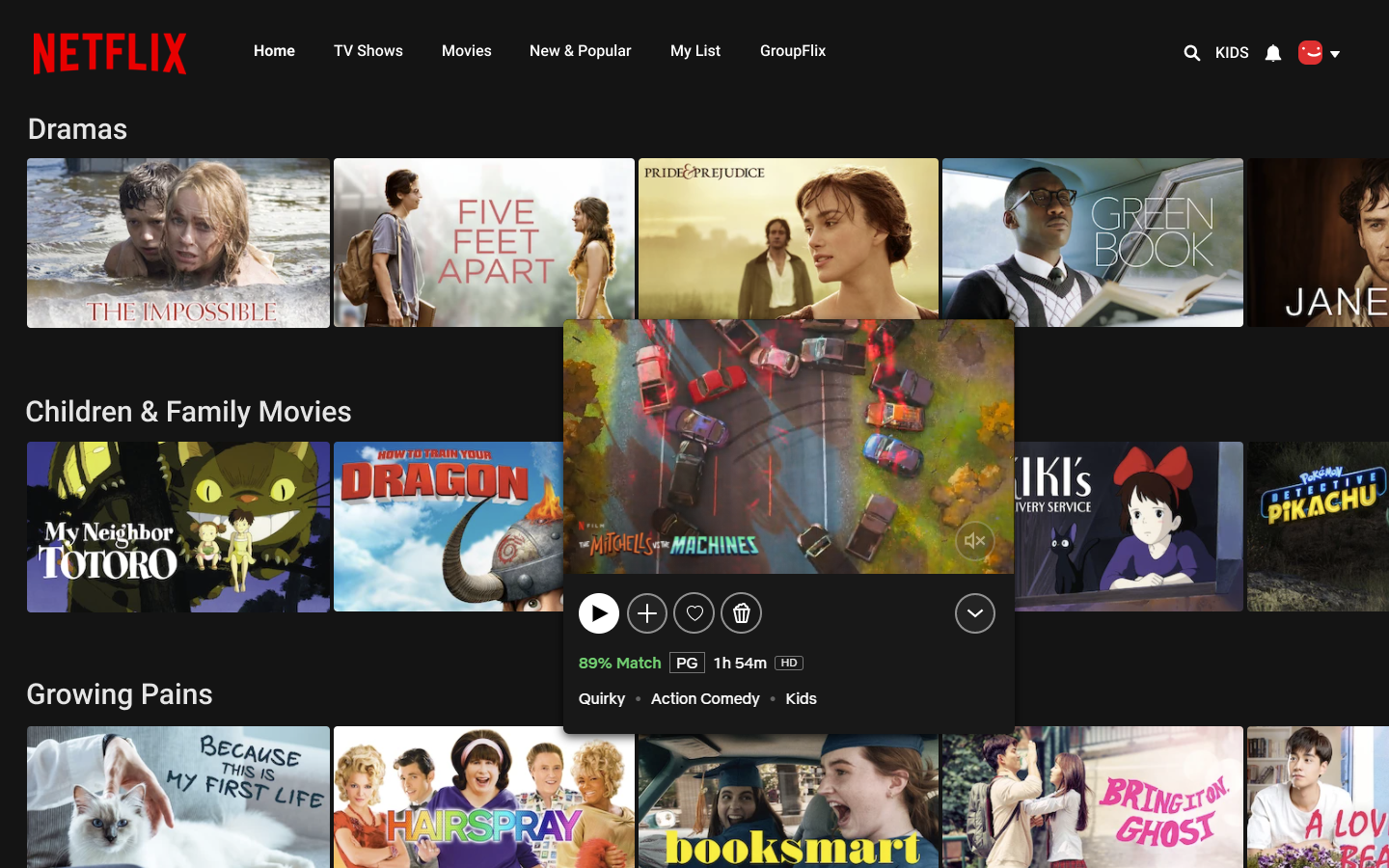Open the search icon

(1192, 53)
